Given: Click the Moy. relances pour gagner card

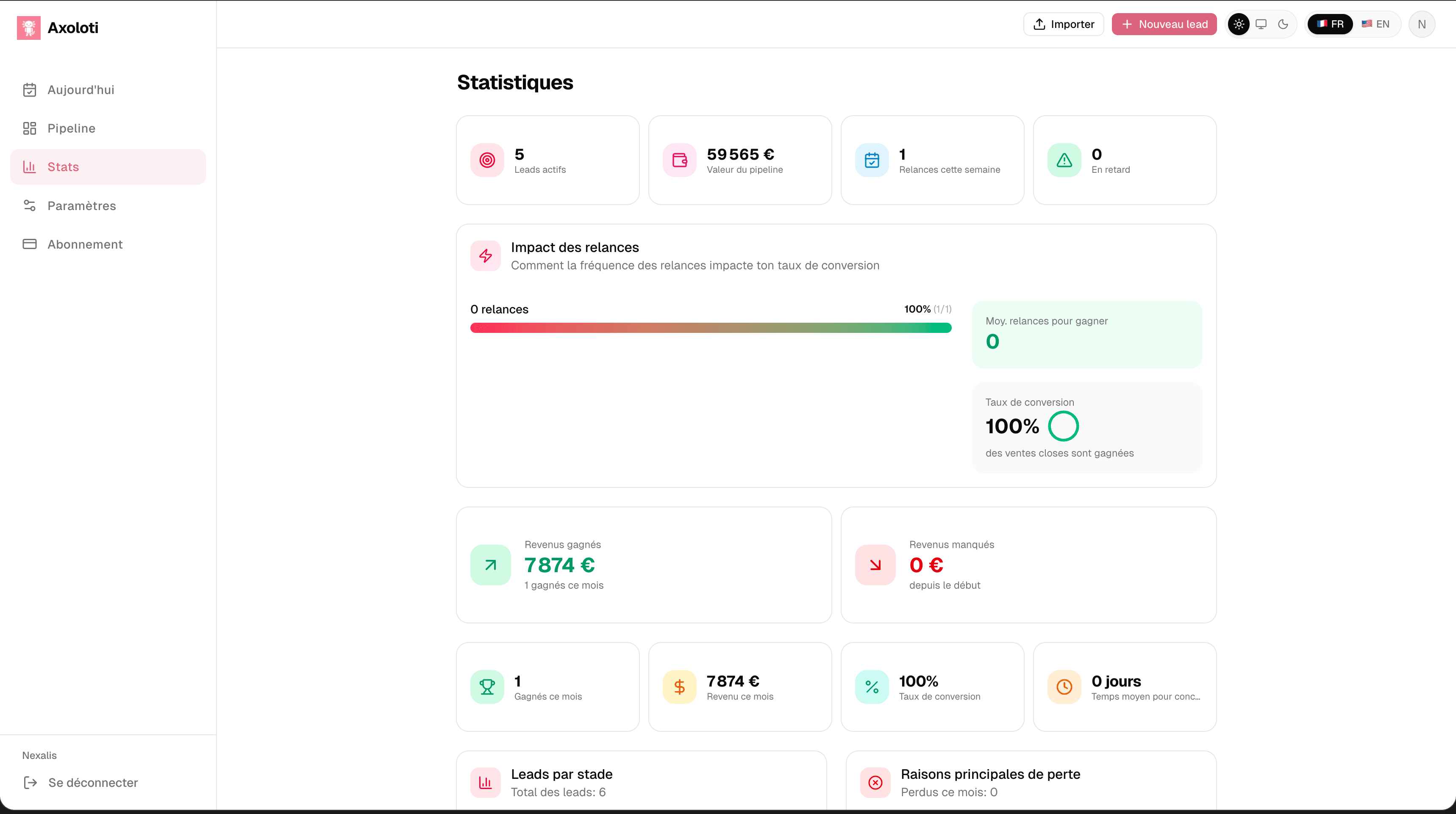Looking at the screenshot, I should (x=1086, y=335).
